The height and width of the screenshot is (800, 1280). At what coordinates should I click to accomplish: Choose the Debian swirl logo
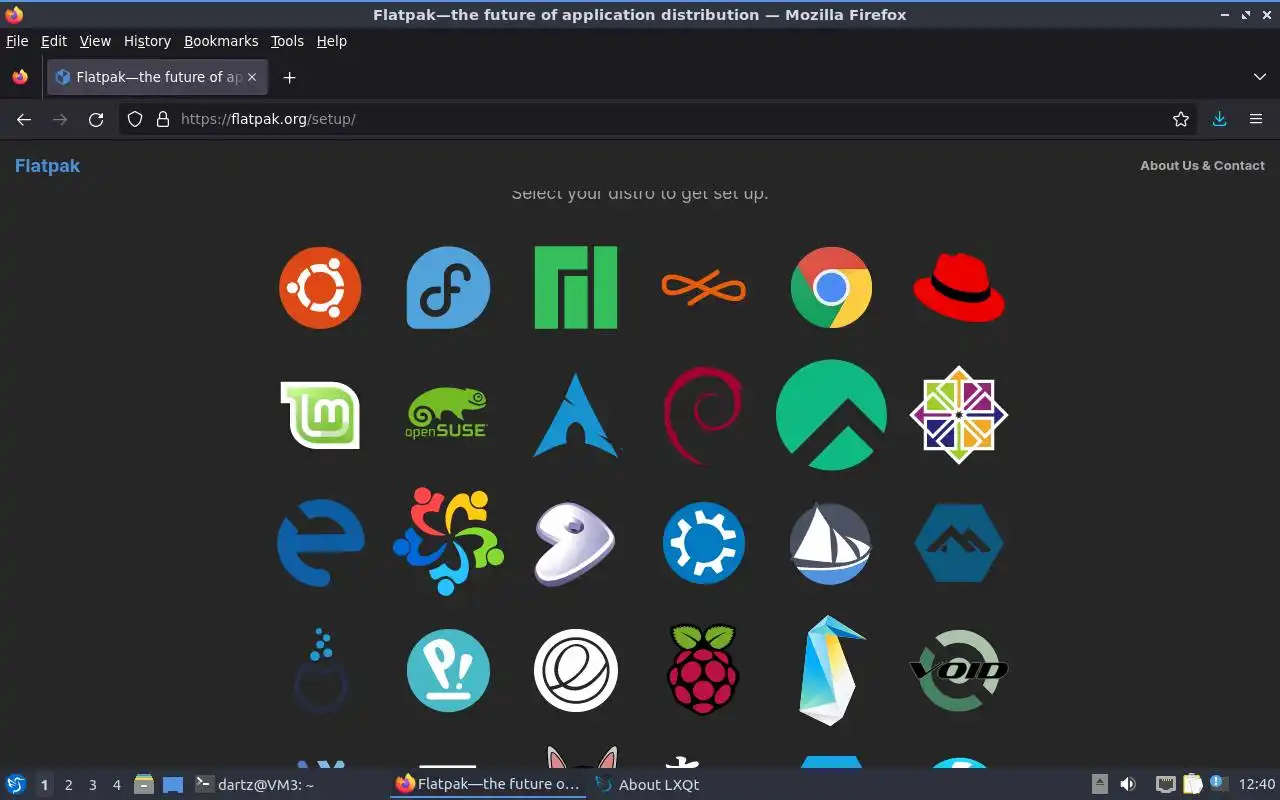703,414
